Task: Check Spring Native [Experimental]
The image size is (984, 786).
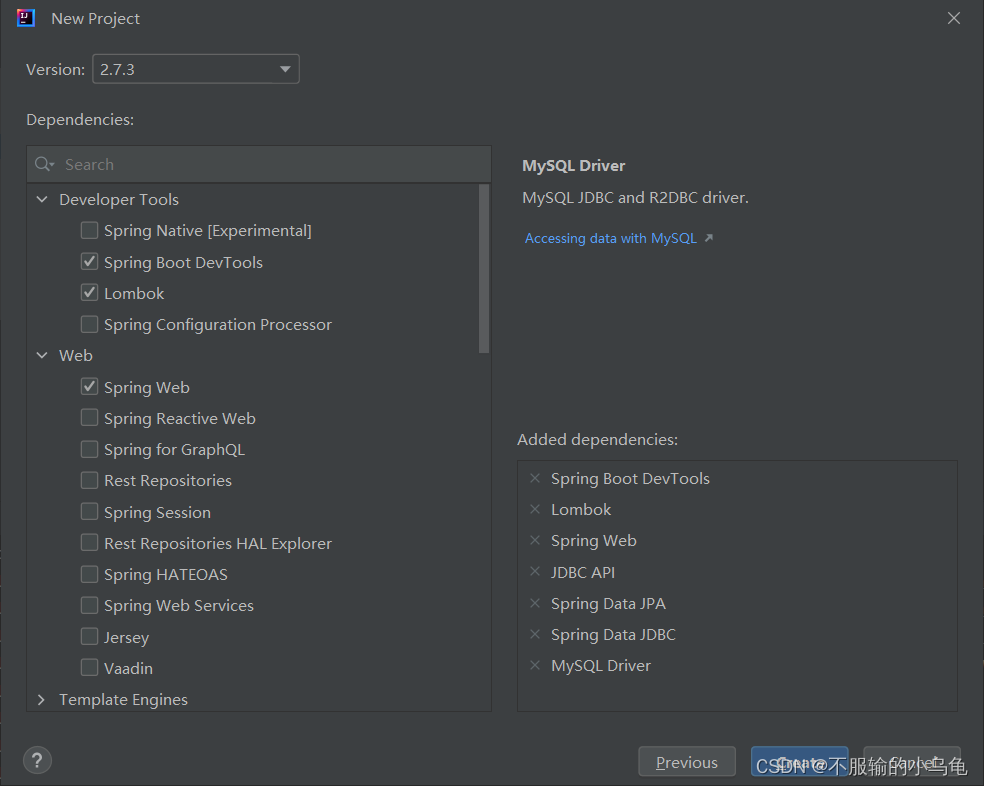Action: pos(89,230)
